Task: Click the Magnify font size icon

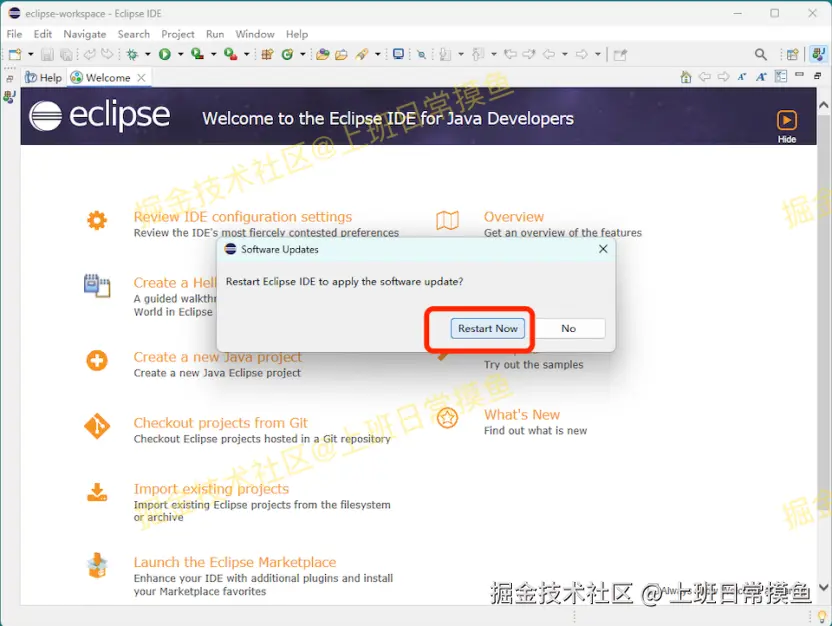Action: pyautogui.click(x=761, y=77)
